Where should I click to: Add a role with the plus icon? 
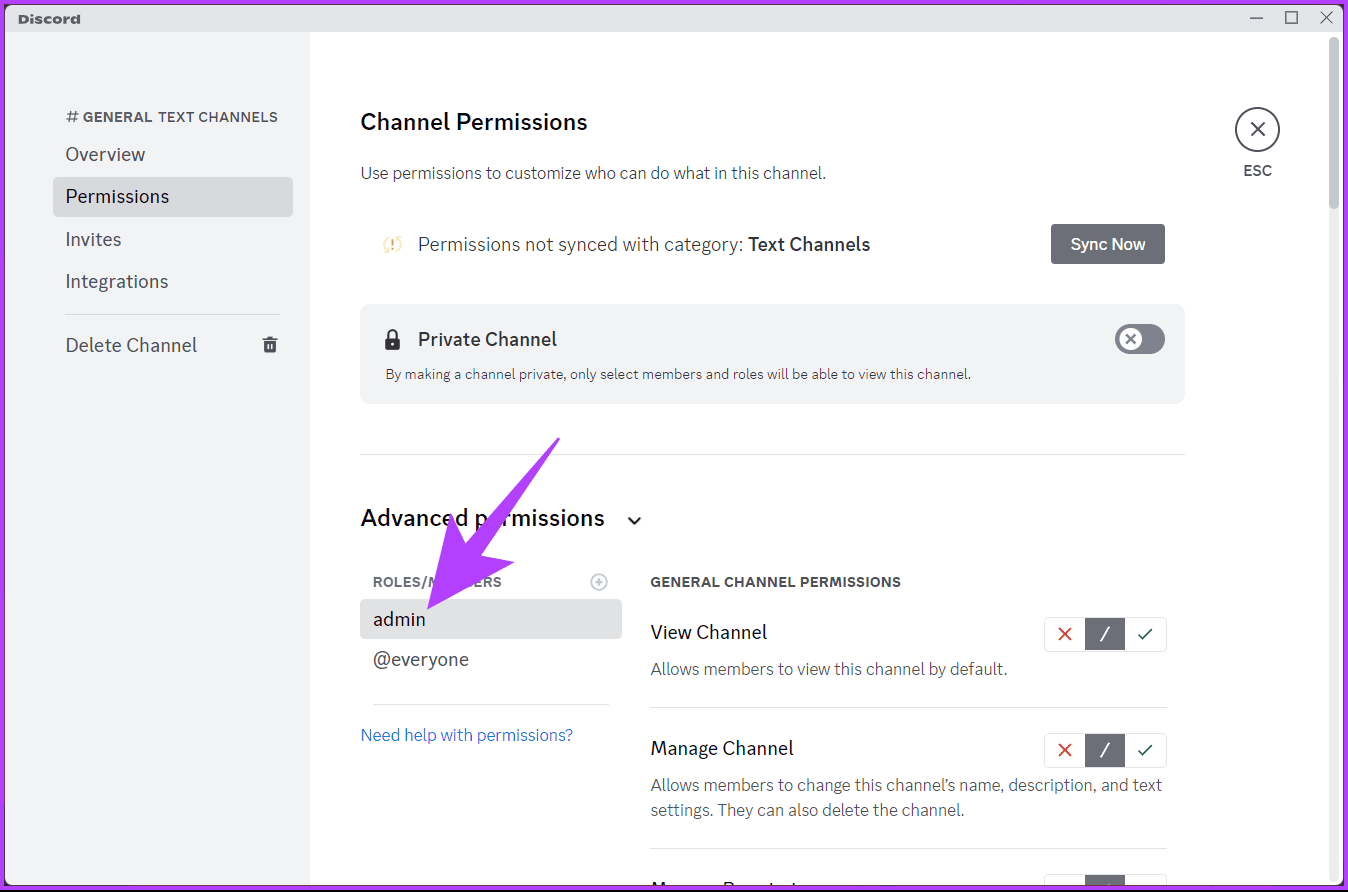click(x=599, y=582)
